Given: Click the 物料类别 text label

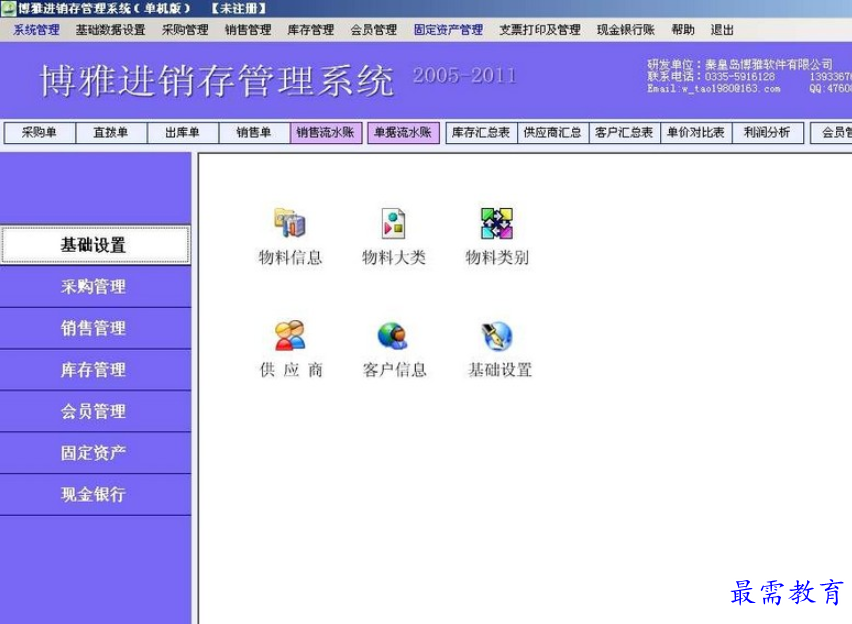Looking at the screenshot, I should pos(497,257).
